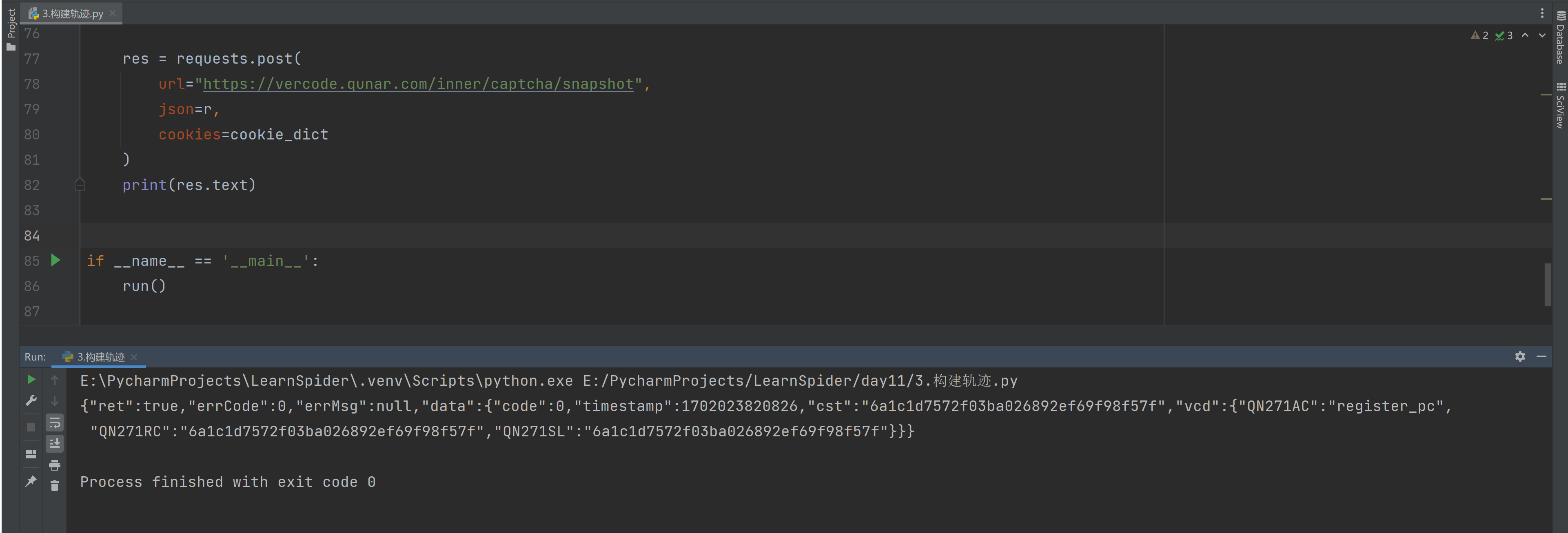Close the 3.构建轨迹 Run tab
Screen dimensions: 1568x533
(134, 357)
